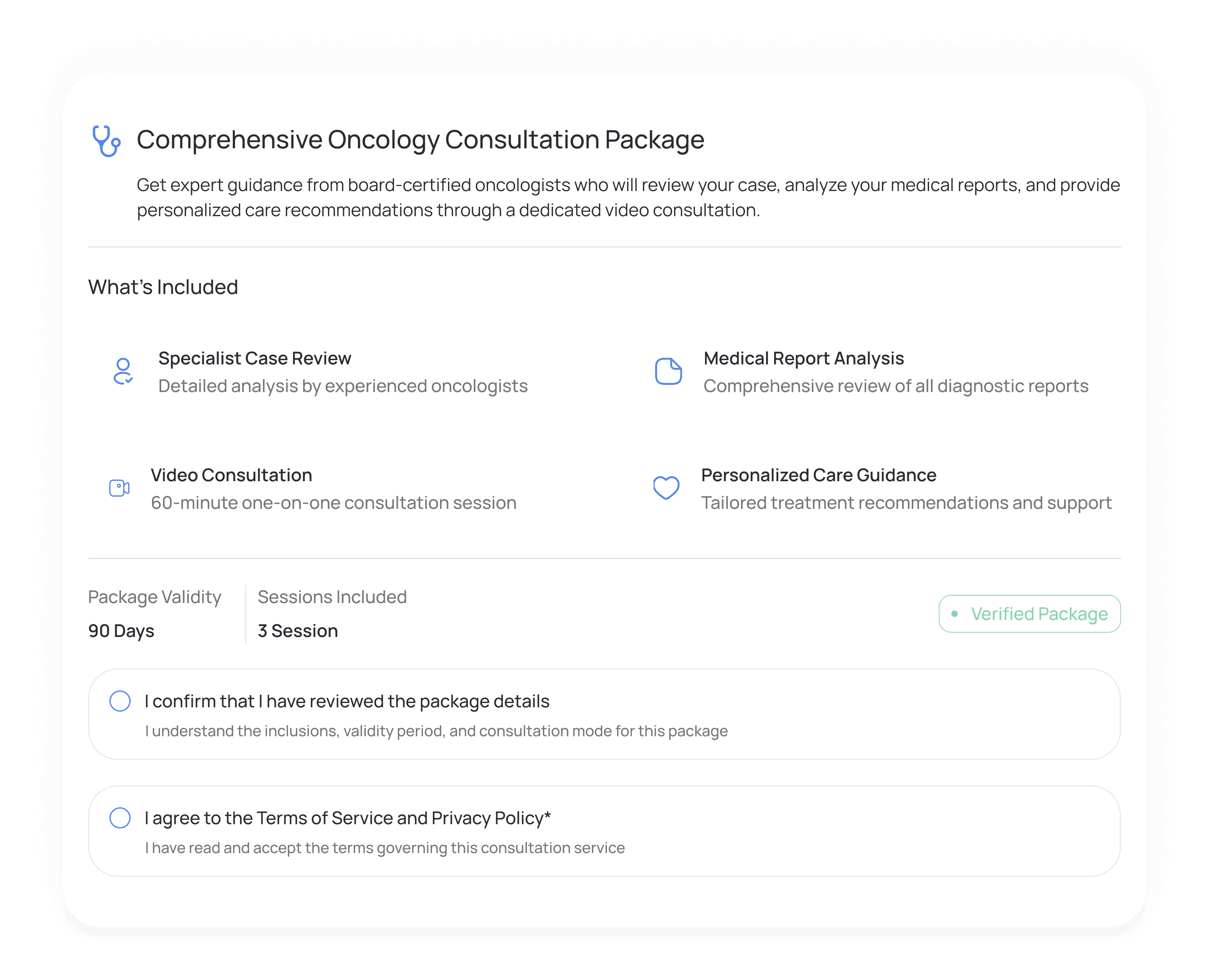This screenshot has height=980, width=1209.
Task: Click the "I confirm that I have reviewed" label
Action: (x=347, y=701)
